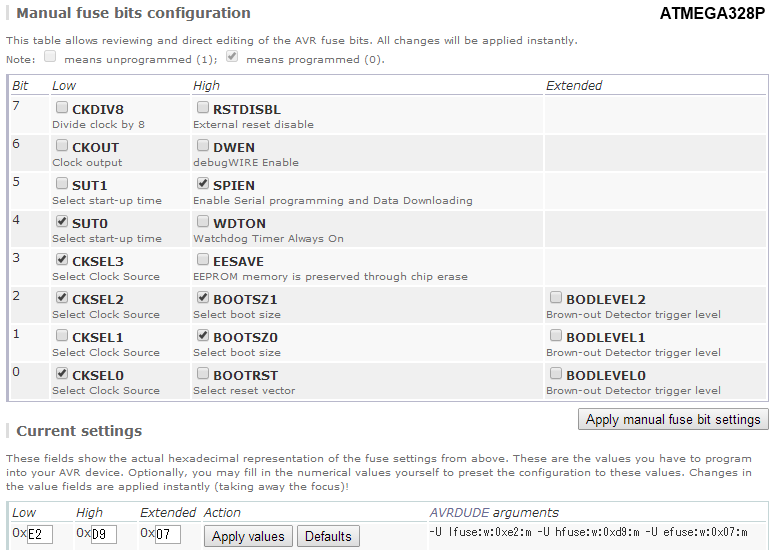Uncheck the CKSEL3 clock source checkbox
Screen dimensions: 774x550
click(x=62, y=260)
